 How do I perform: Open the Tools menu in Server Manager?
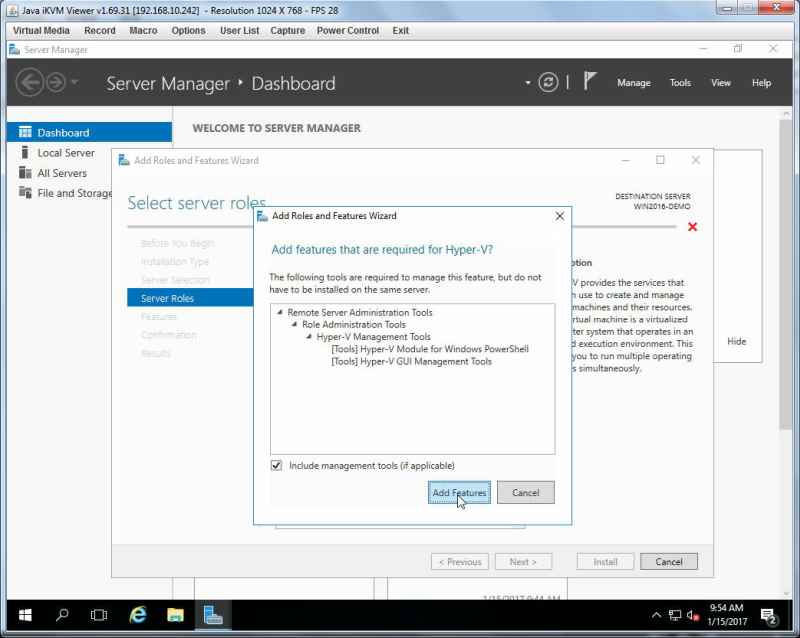click(x=680, y=83)
